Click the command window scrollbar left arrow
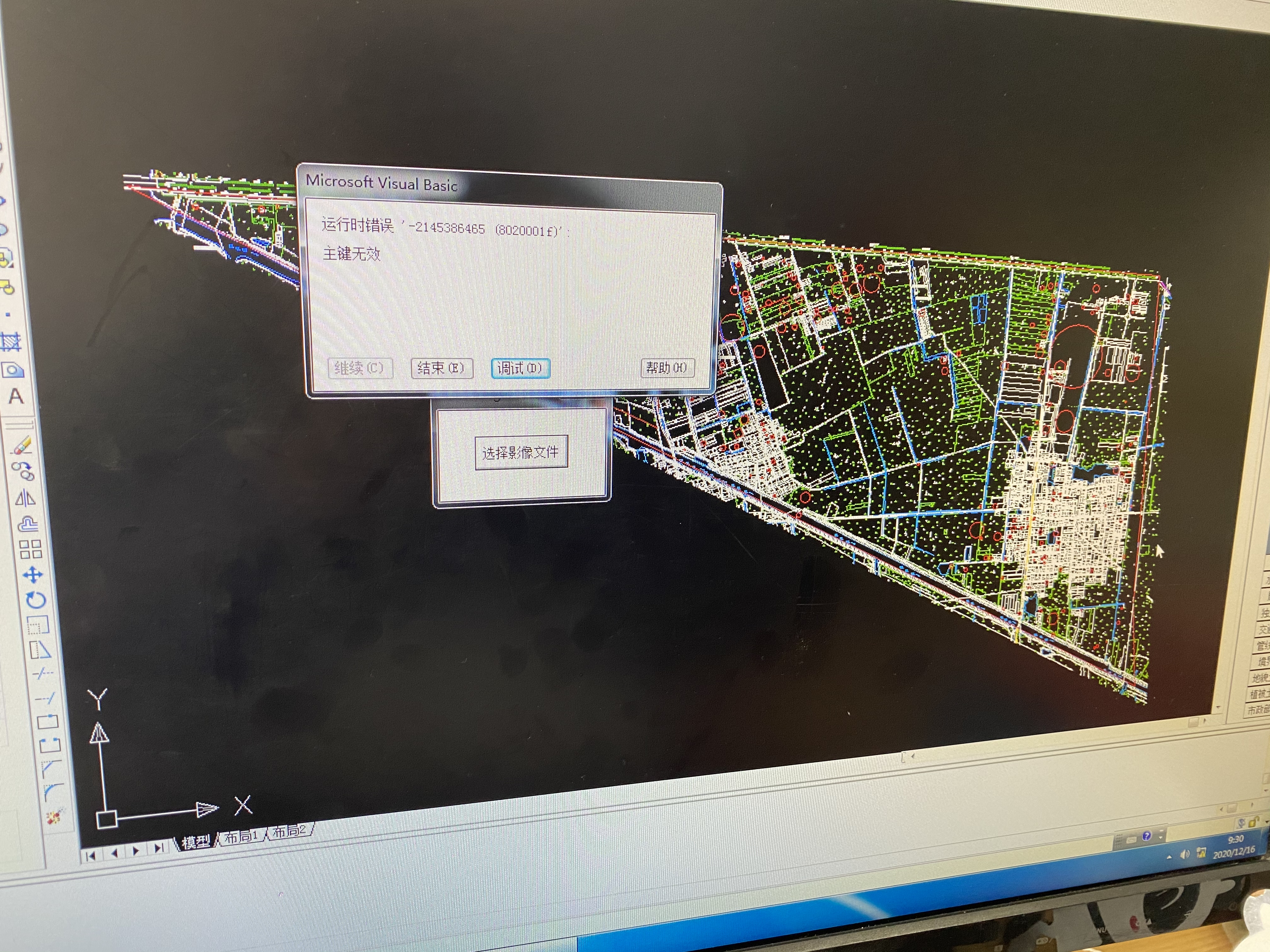Viewport: 1270px width, 952px height. (1222, 808)
